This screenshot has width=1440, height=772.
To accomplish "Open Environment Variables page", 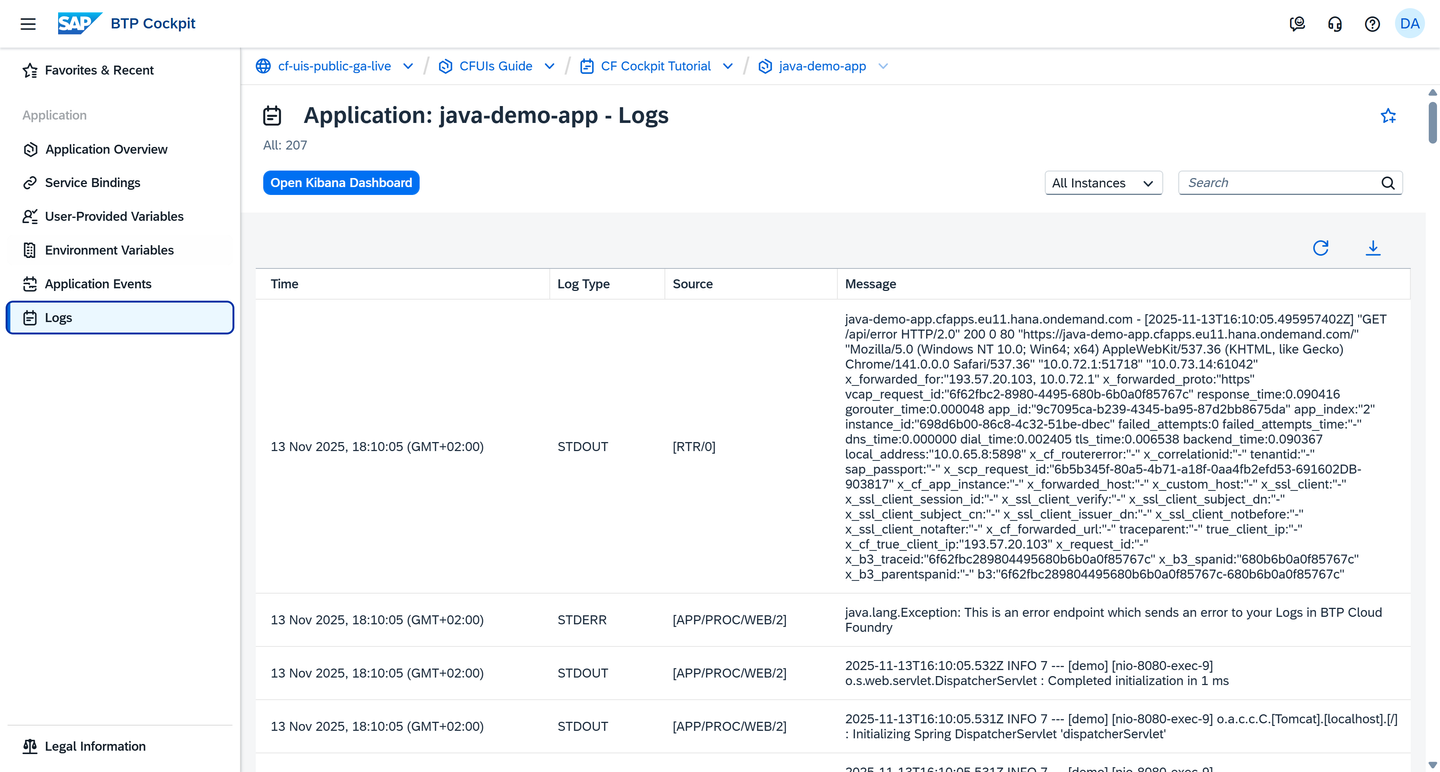I will point(120,250).
